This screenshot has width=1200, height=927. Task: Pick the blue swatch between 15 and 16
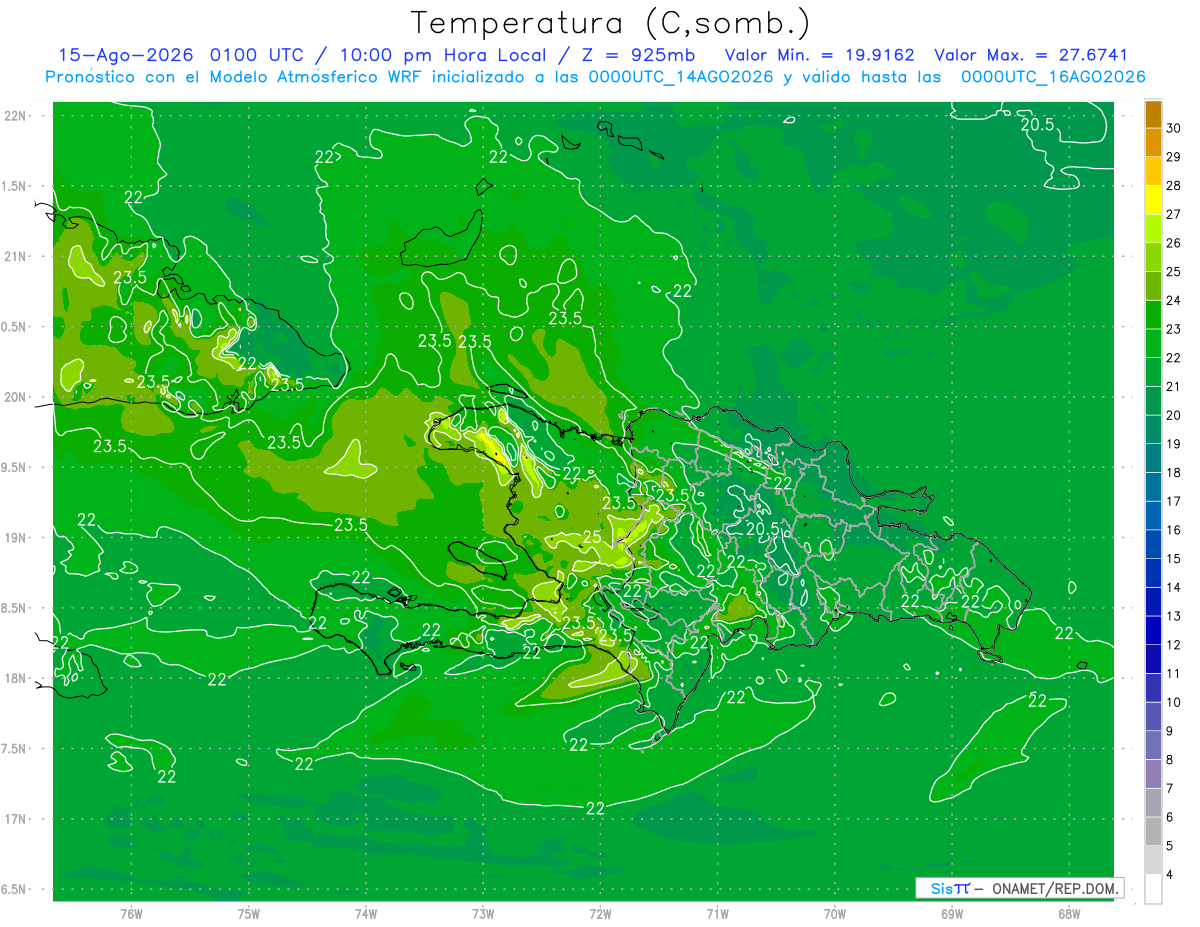pyautogui.click(x=1153, y=544)
